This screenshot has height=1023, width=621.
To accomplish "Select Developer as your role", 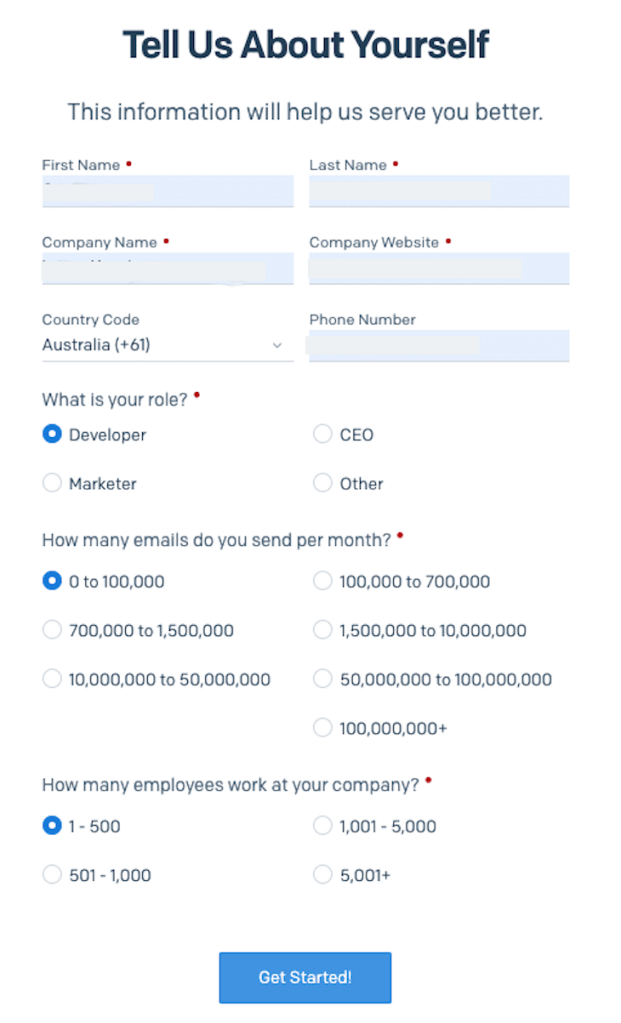I will point(52,434).
